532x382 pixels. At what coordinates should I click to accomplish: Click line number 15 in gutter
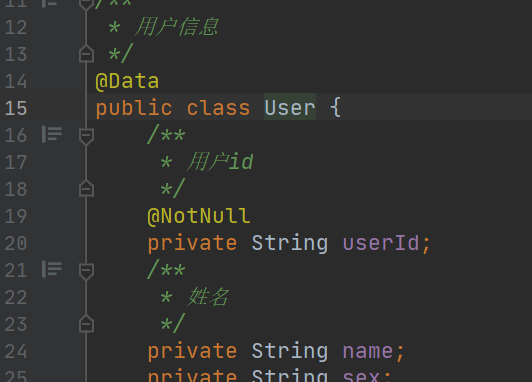point(16,108)
